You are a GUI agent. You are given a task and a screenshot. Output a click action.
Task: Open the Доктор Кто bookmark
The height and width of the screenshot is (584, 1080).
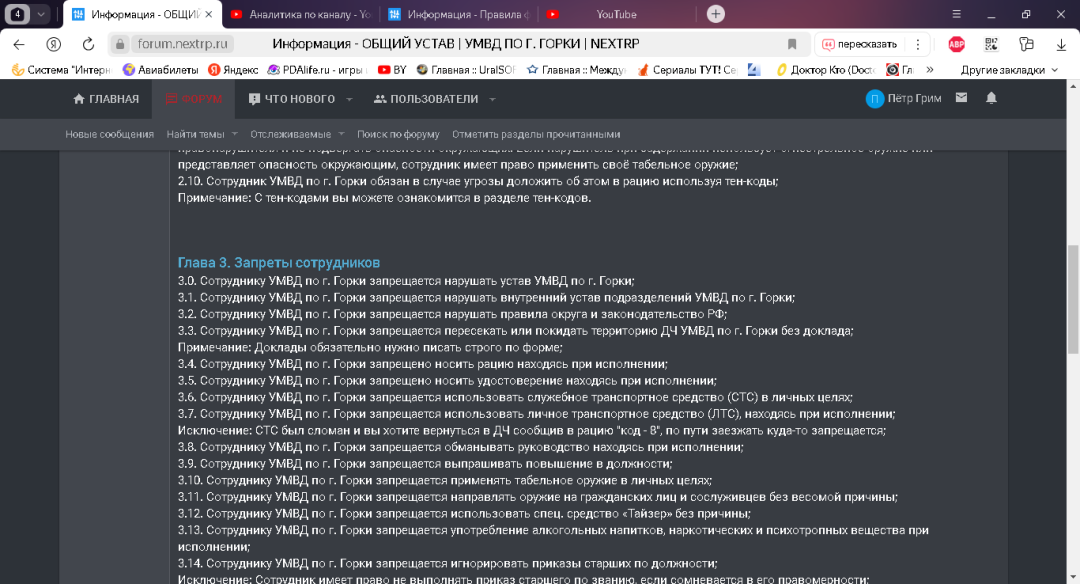coord(825,70)
